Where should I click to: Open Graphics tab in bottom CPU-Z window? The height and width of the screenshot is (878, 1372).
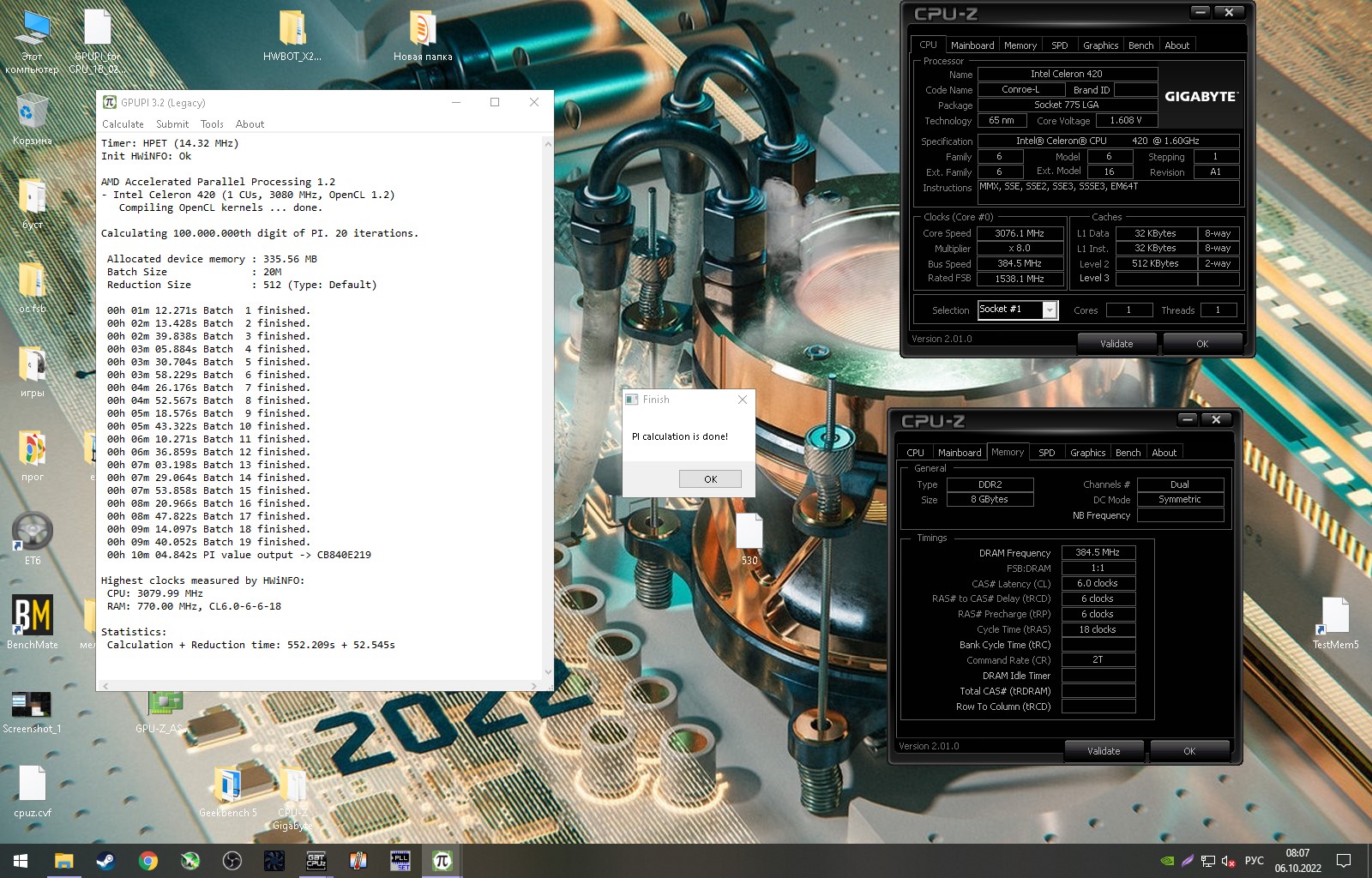1087,453
